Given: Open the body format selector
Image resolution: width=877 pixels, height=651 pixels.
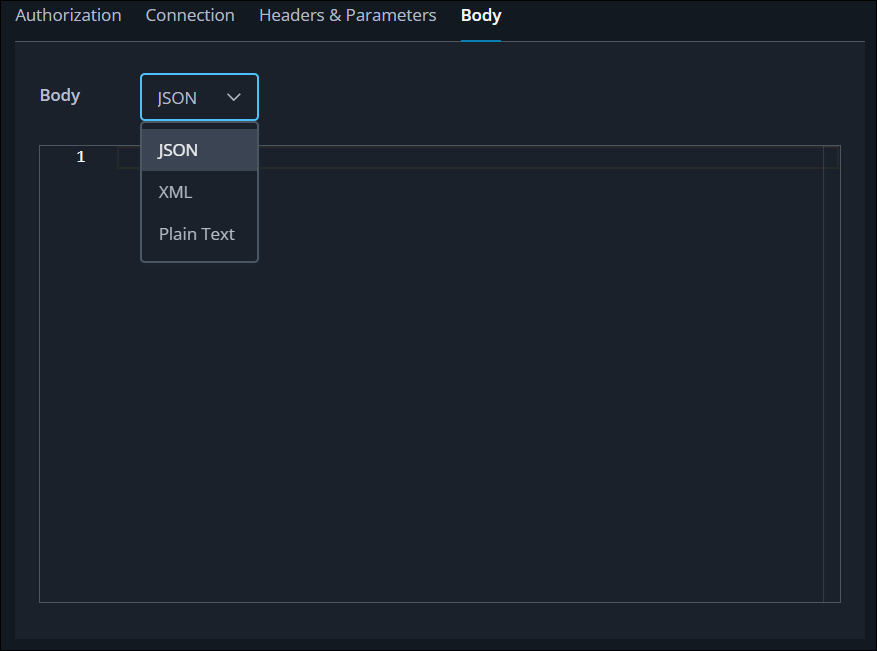Looking at the screenshot, I should point(198,98).
